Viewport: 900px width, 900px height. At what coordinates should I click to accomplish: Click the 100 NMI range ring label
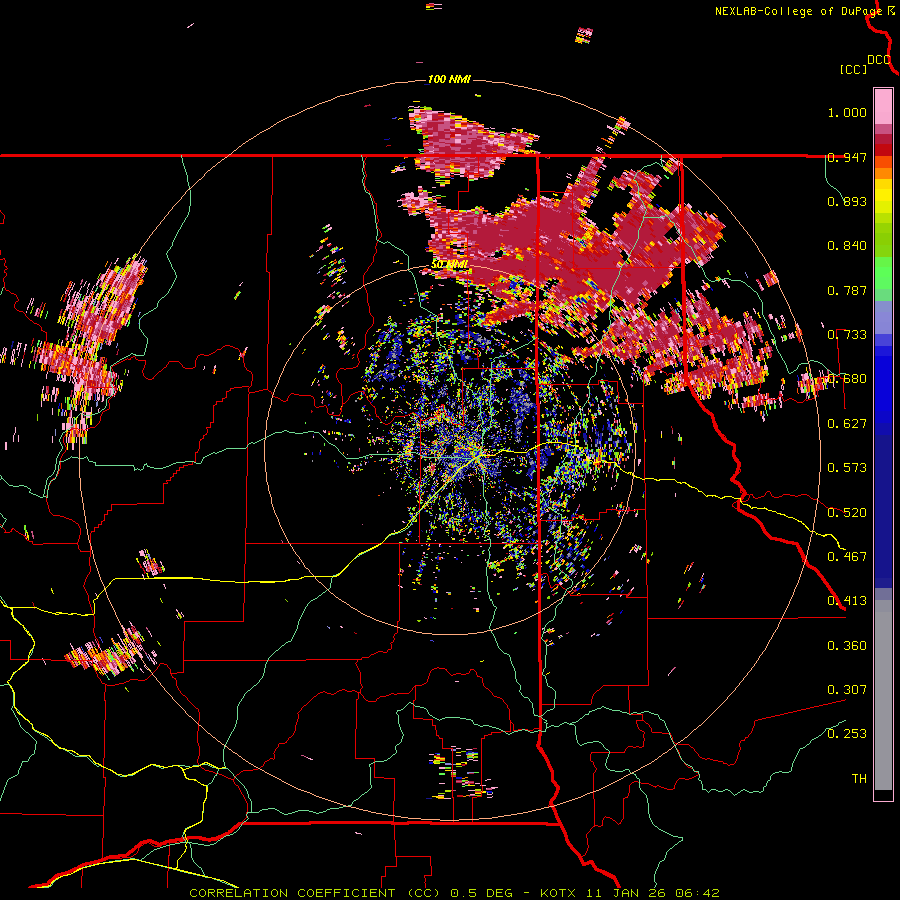pyautogui.click(x=449, y=79)
